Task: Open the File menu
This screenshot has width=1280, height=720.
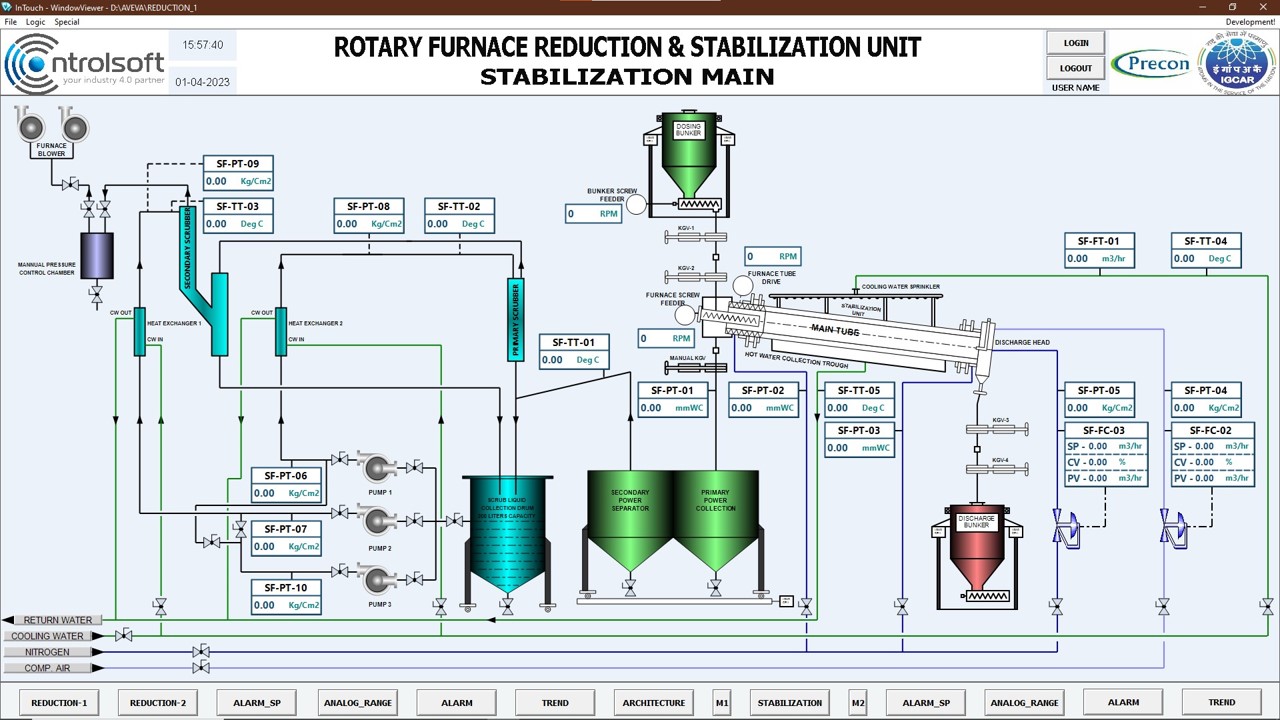Action: 11,22
